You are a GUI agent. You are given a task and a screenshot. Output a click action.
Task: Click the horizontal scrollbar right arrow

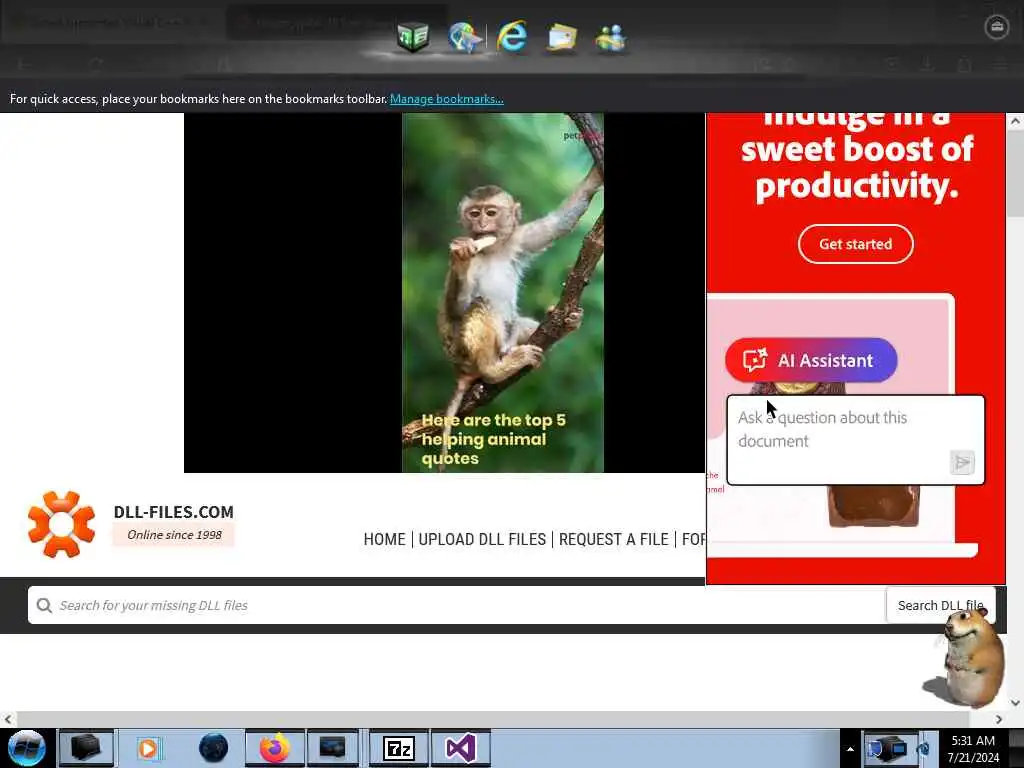point(999,719)
